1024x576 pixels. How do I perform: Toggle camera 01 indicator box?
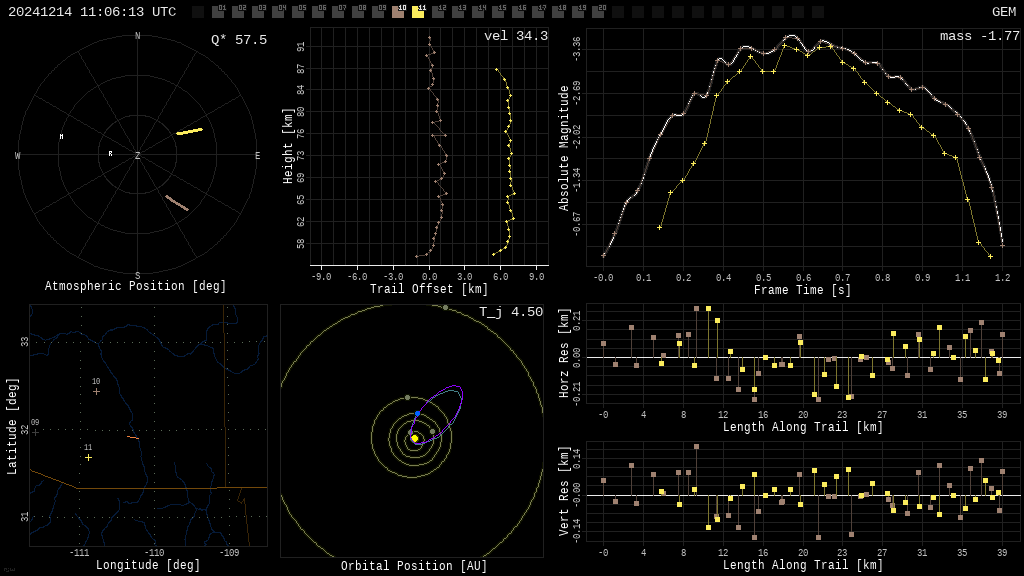(x=218, y=12)
